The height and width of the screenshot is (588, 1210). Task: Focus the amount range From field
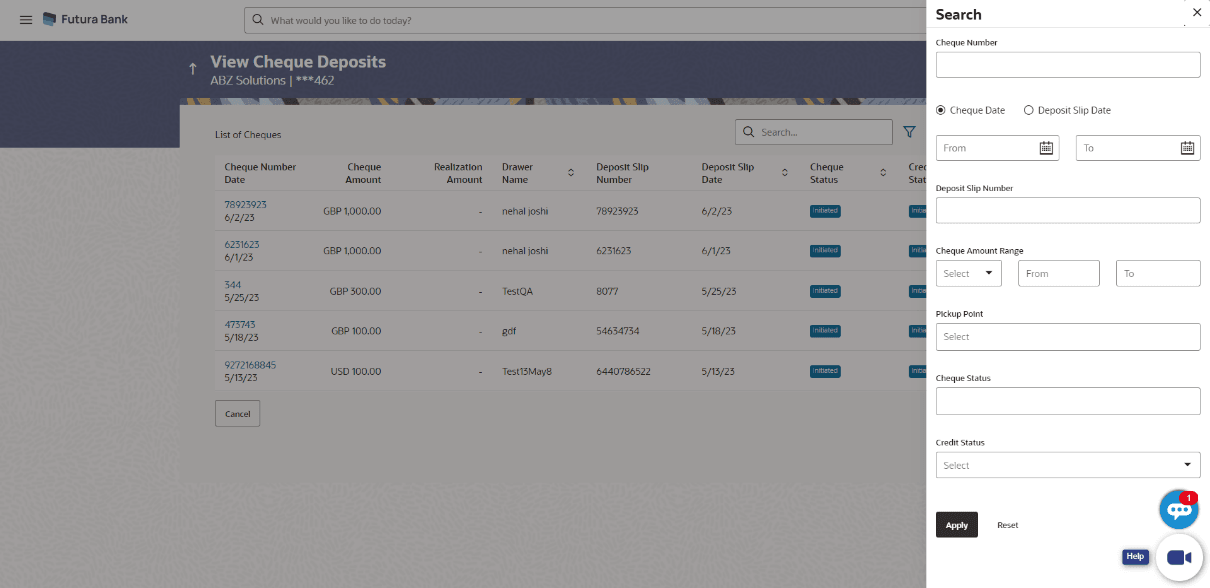pos(1059,273)
